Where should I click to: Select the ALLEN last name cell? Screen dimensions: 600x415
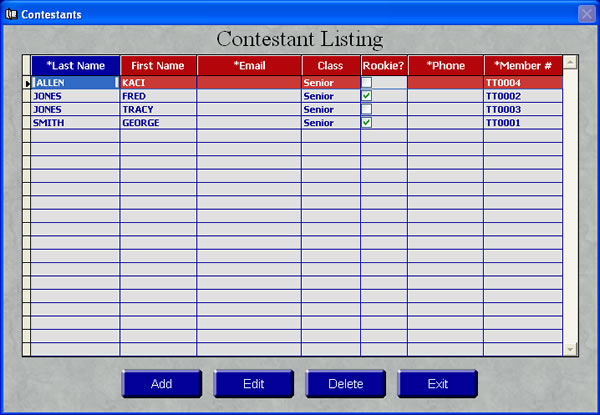(x=75, y=83)
